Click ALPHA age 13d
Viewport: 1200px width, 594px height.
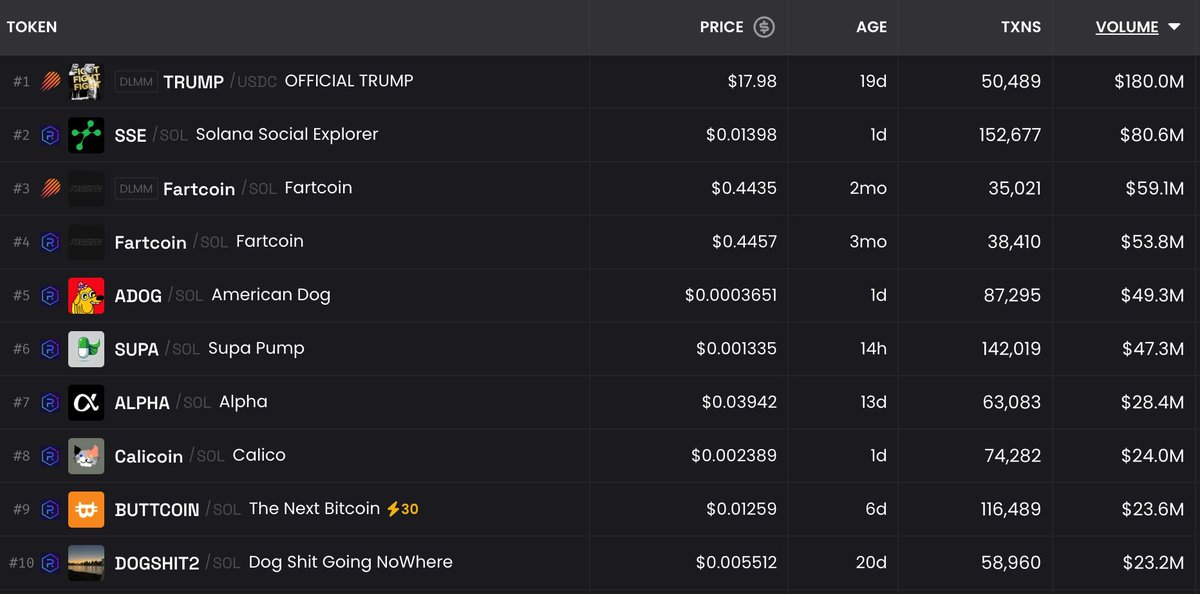874,403
